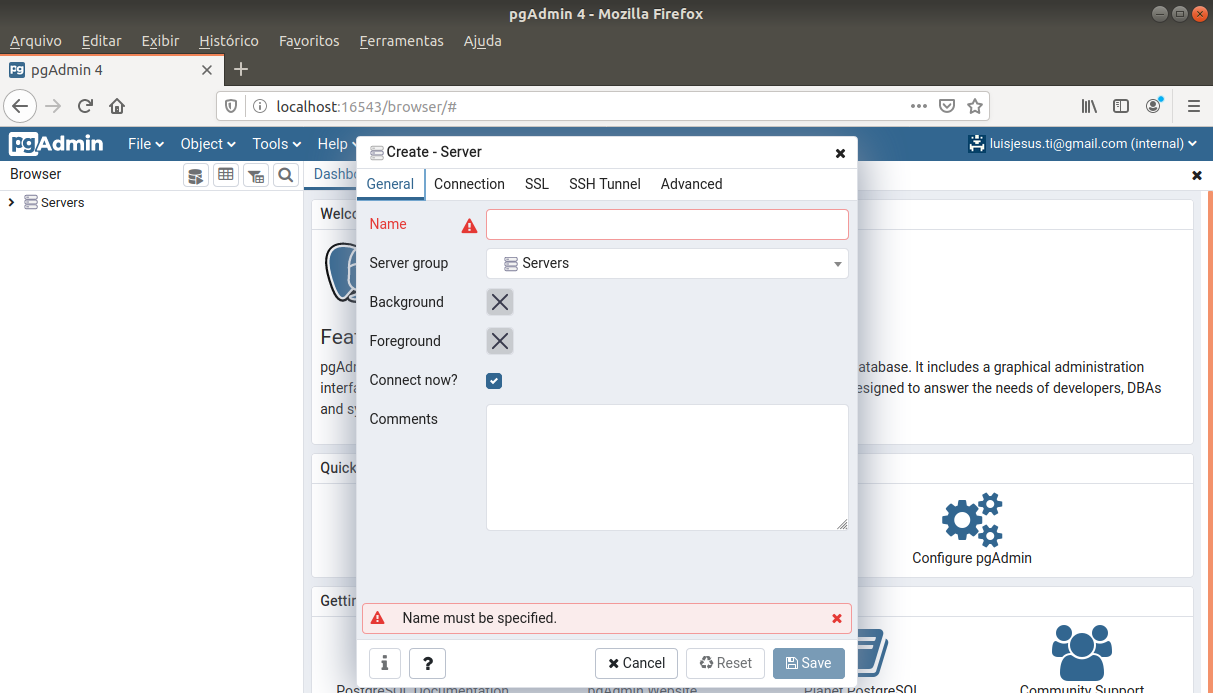Open the Server group dropdown
The width and height of the screenshot is (1213, 693).
(667, 263)
